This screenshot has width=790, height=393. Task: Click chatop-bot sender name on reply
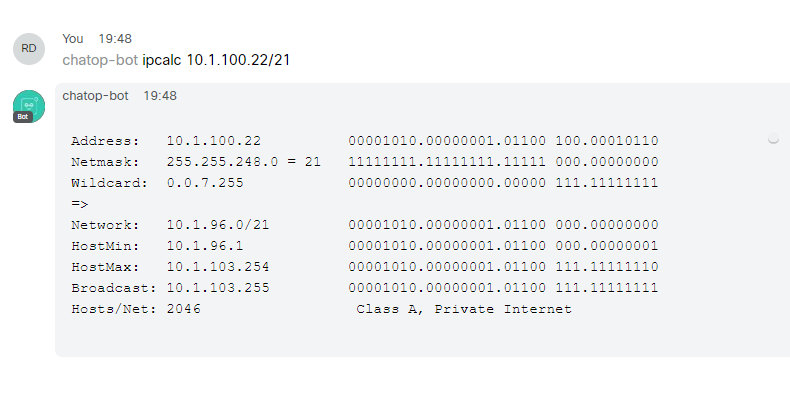click(x=95, y=96)
